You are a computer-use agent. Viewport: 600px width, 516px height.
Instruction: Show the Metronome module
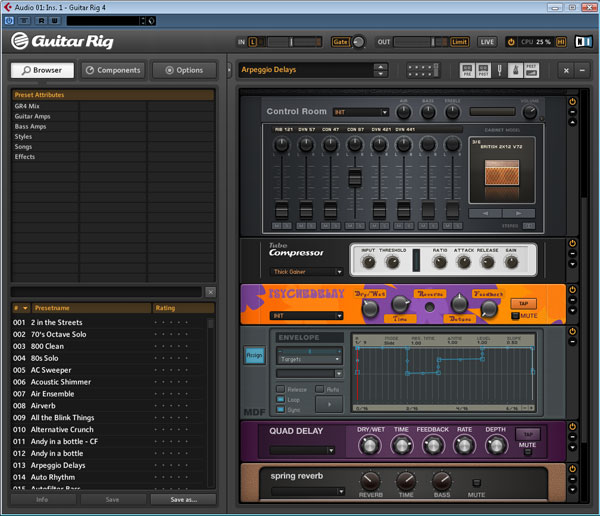515,70
